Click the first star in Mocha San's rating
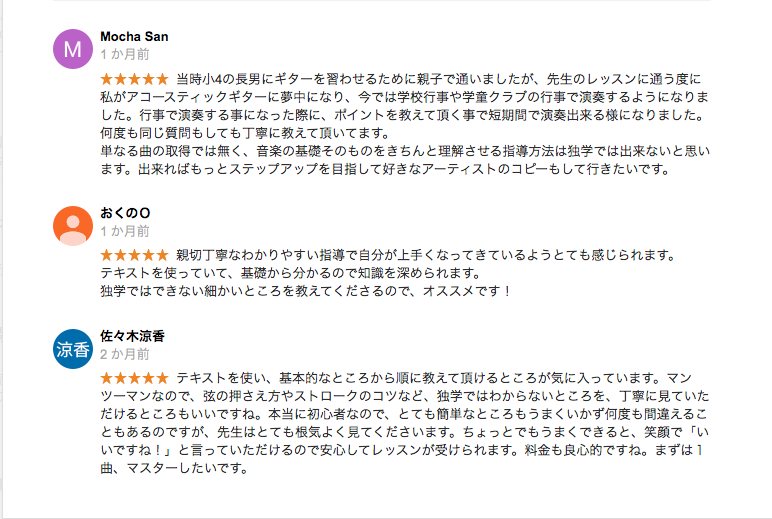Image resolution: width=772 pixels, height=519 pixels. click(107, 78)
